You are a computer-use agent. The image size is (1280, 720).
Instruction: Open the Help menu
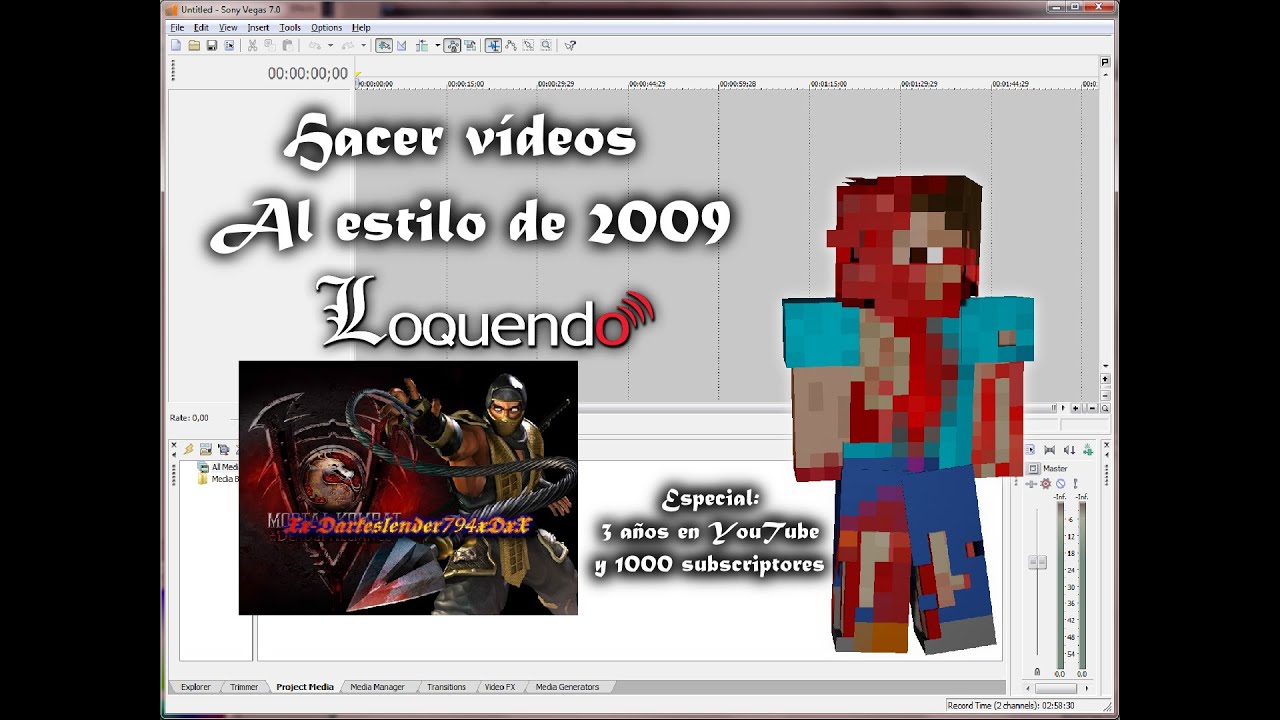tap(361, 28)
